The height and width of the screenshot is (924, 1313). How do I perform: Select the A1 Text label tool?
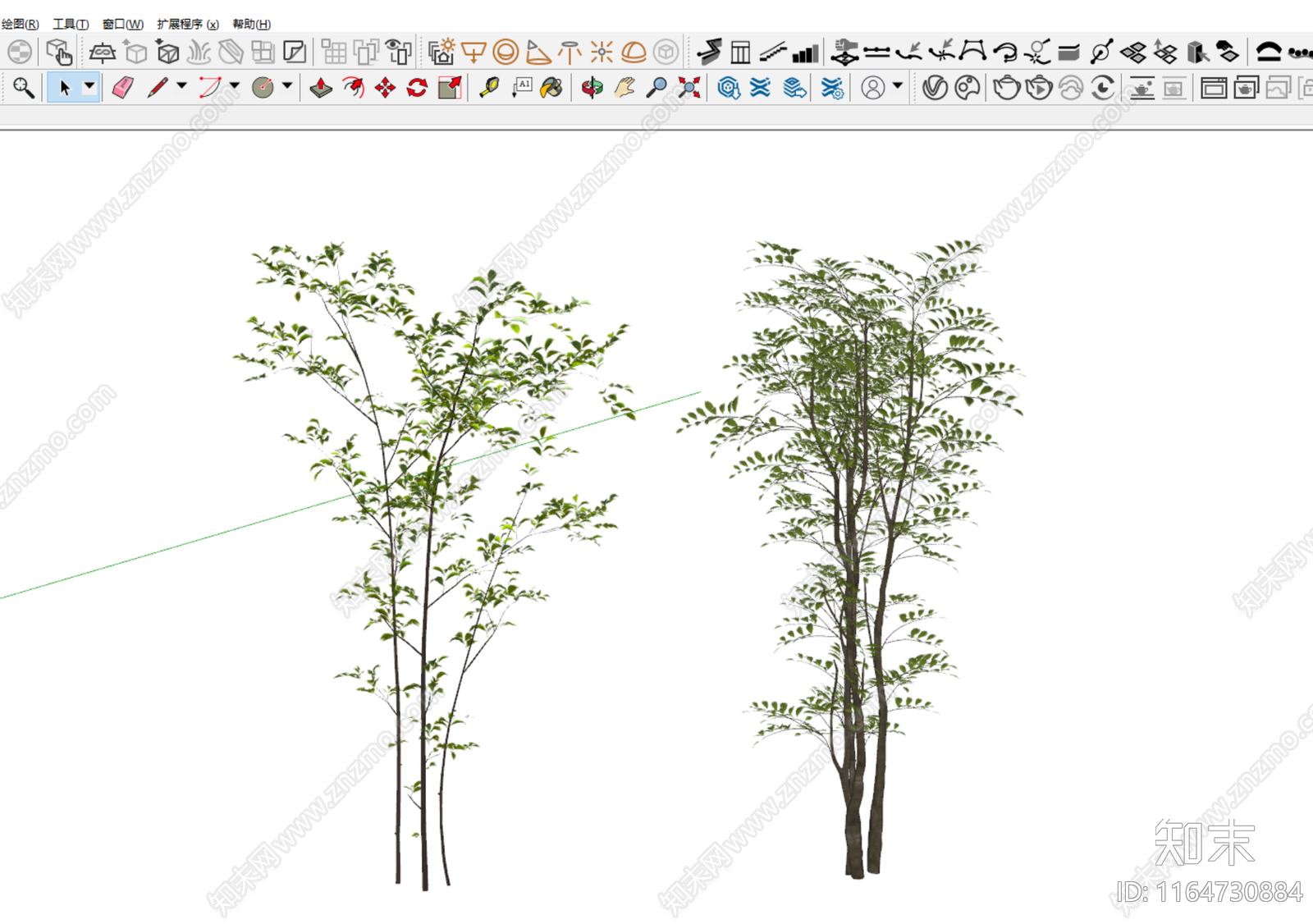[522, 88]
